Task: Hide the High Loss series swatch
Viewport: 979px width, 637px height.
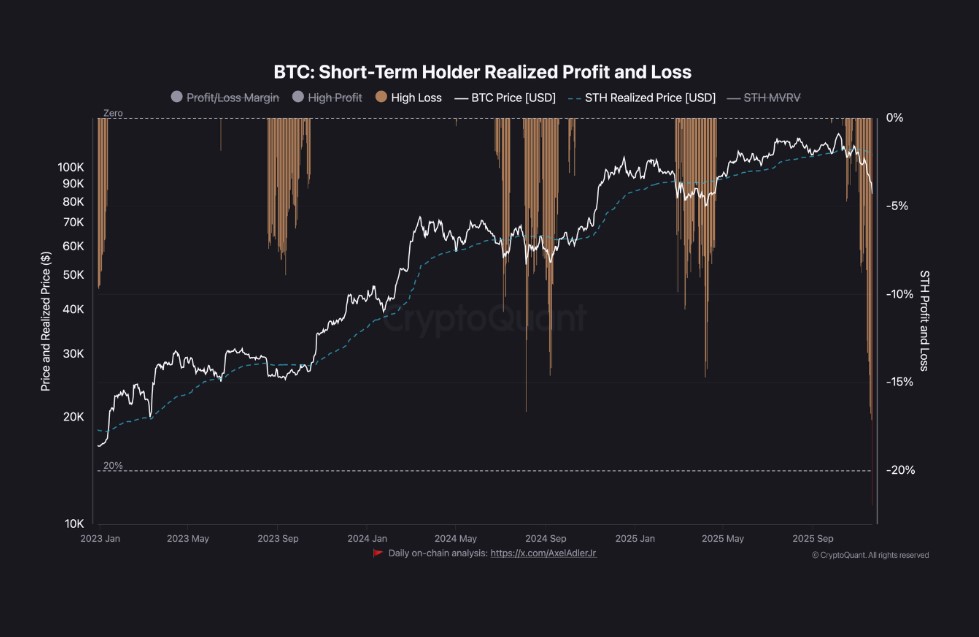Action: [381, 98]
